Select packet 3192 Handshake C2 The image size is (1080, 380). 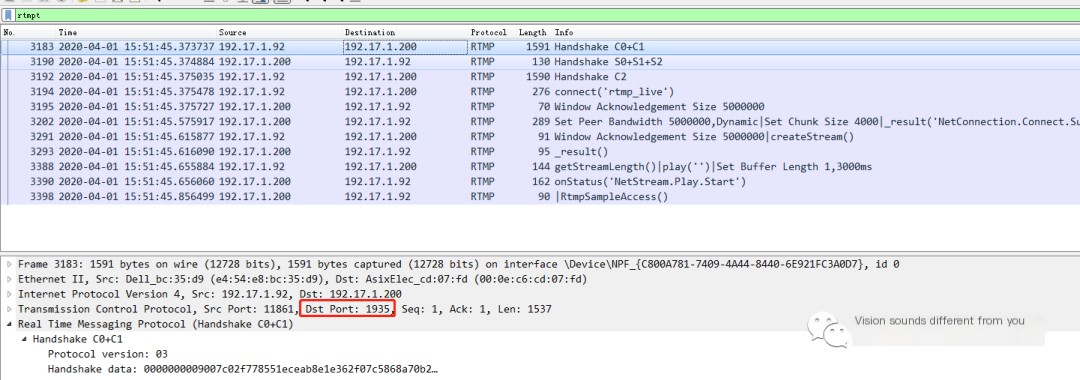tap(540, 76)
